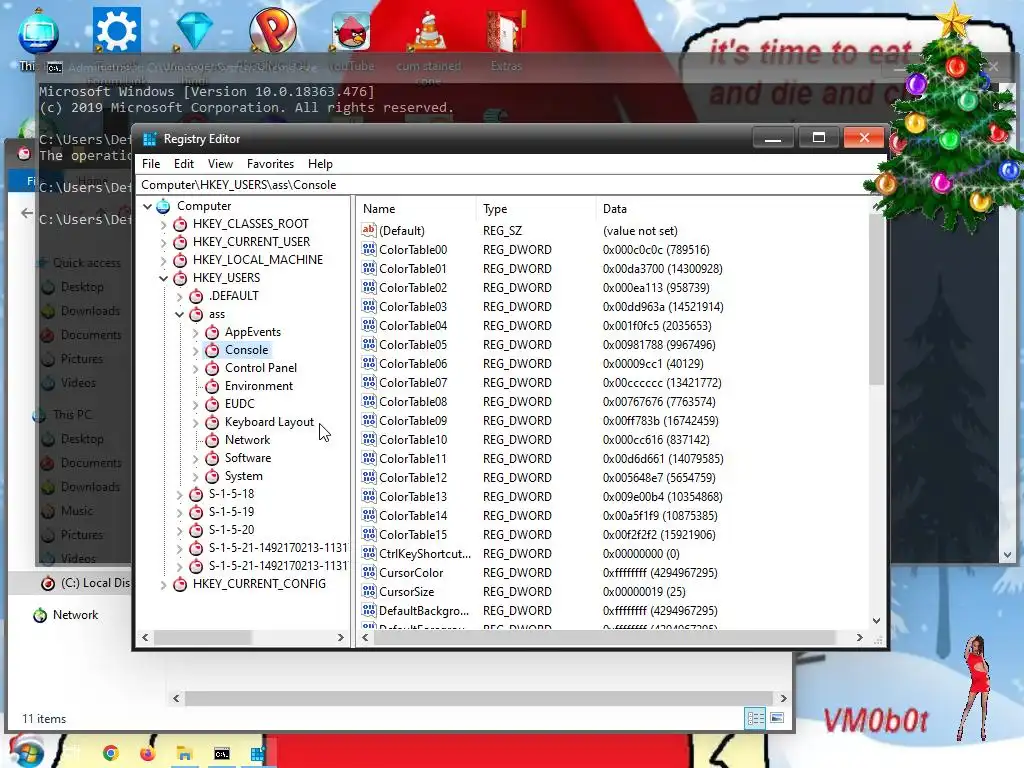Viewport: 1024px width, 768px height.
Task: Click the System key icon
Action: [x=212, y=476]
